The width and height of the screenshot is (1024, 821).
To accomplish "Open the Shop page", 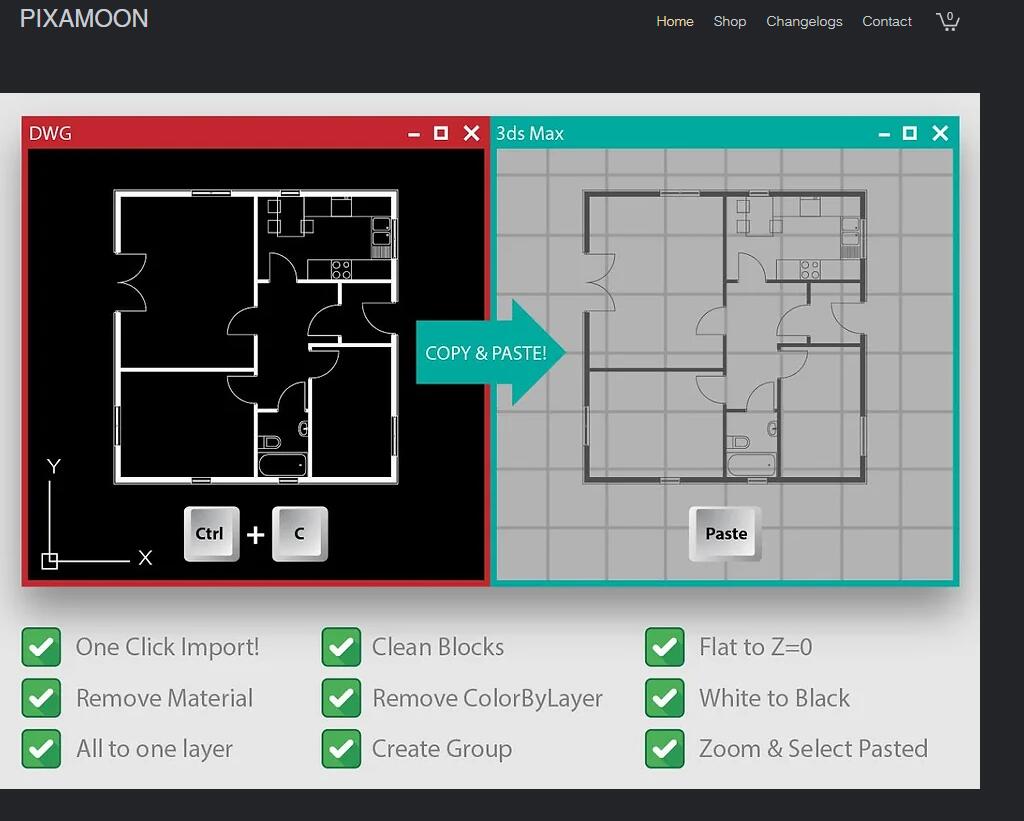I will pyautogui.click(x=729, y=22).
